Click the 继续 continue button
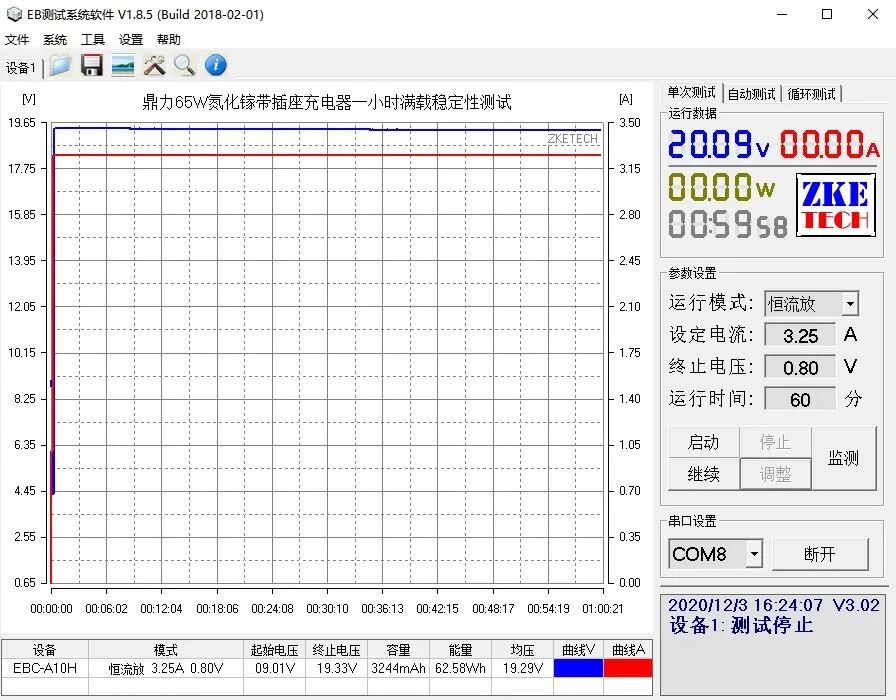This screenshot has height=700, width=896. pos(703,474)
